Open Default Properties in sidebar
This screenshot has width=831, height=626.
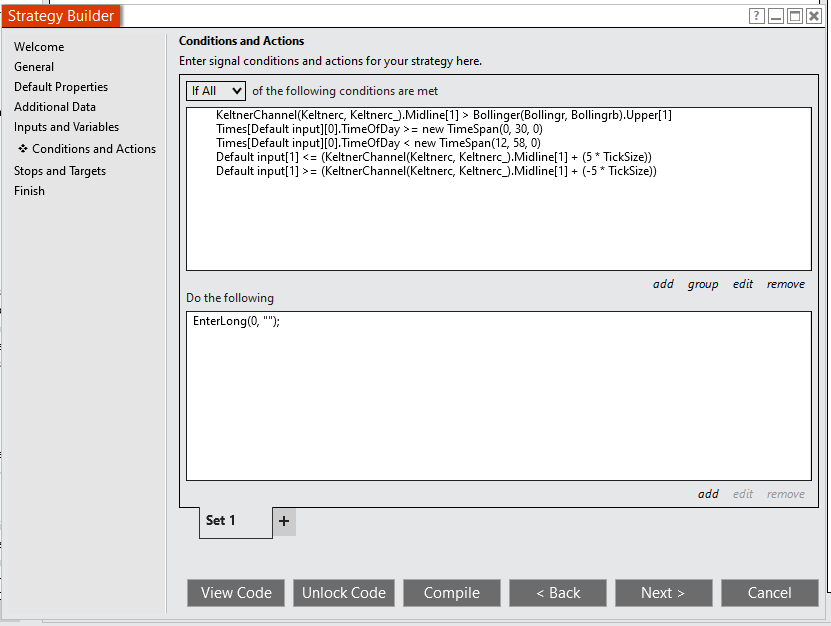61,87
